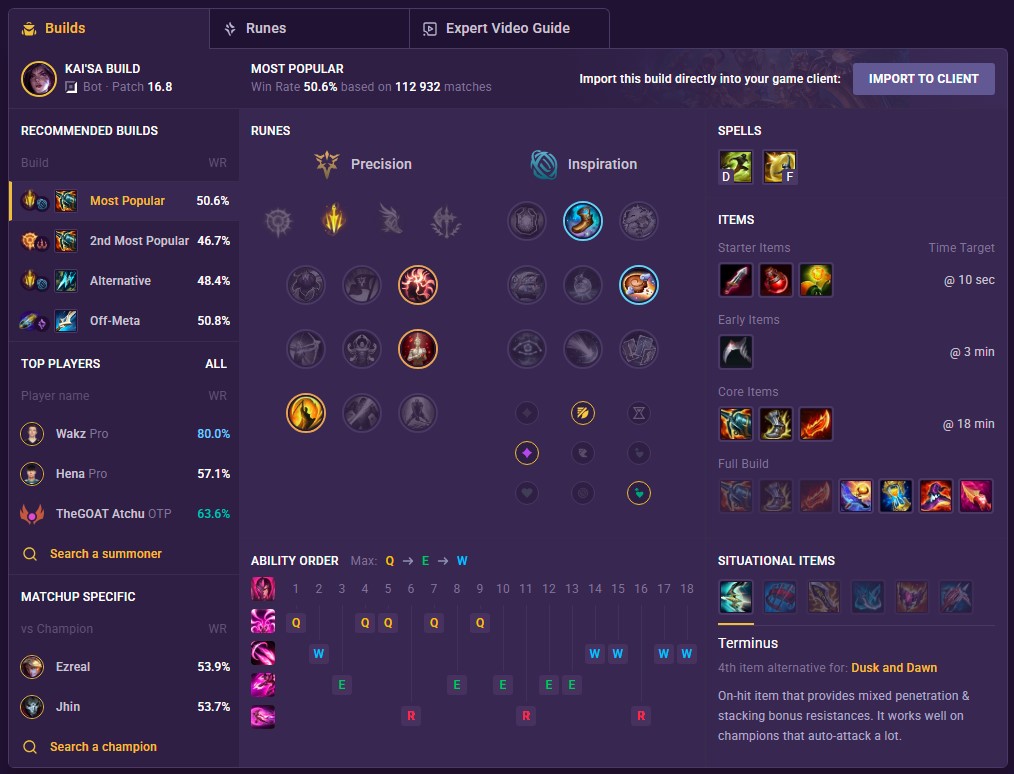1014x774 pixels.
Task: Click the Coup de Grace rune icon
Action: 306,413
